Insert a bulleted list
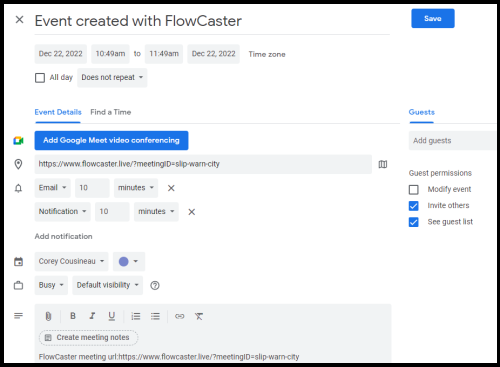Image resolution: width=500 pixels, height=367 pixels. [155, 316]
